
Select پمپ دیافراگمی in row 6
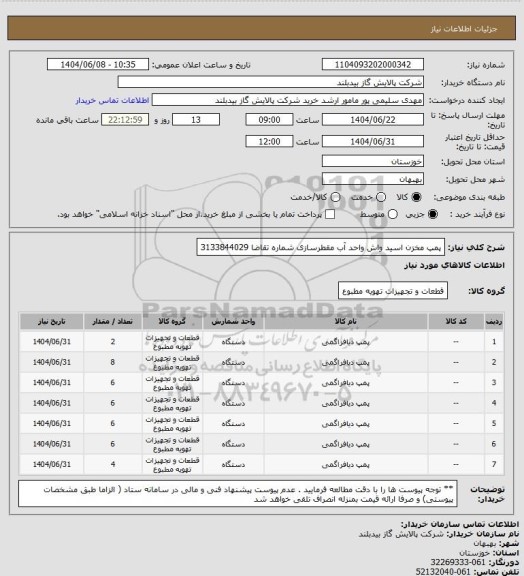coord(345,444)
